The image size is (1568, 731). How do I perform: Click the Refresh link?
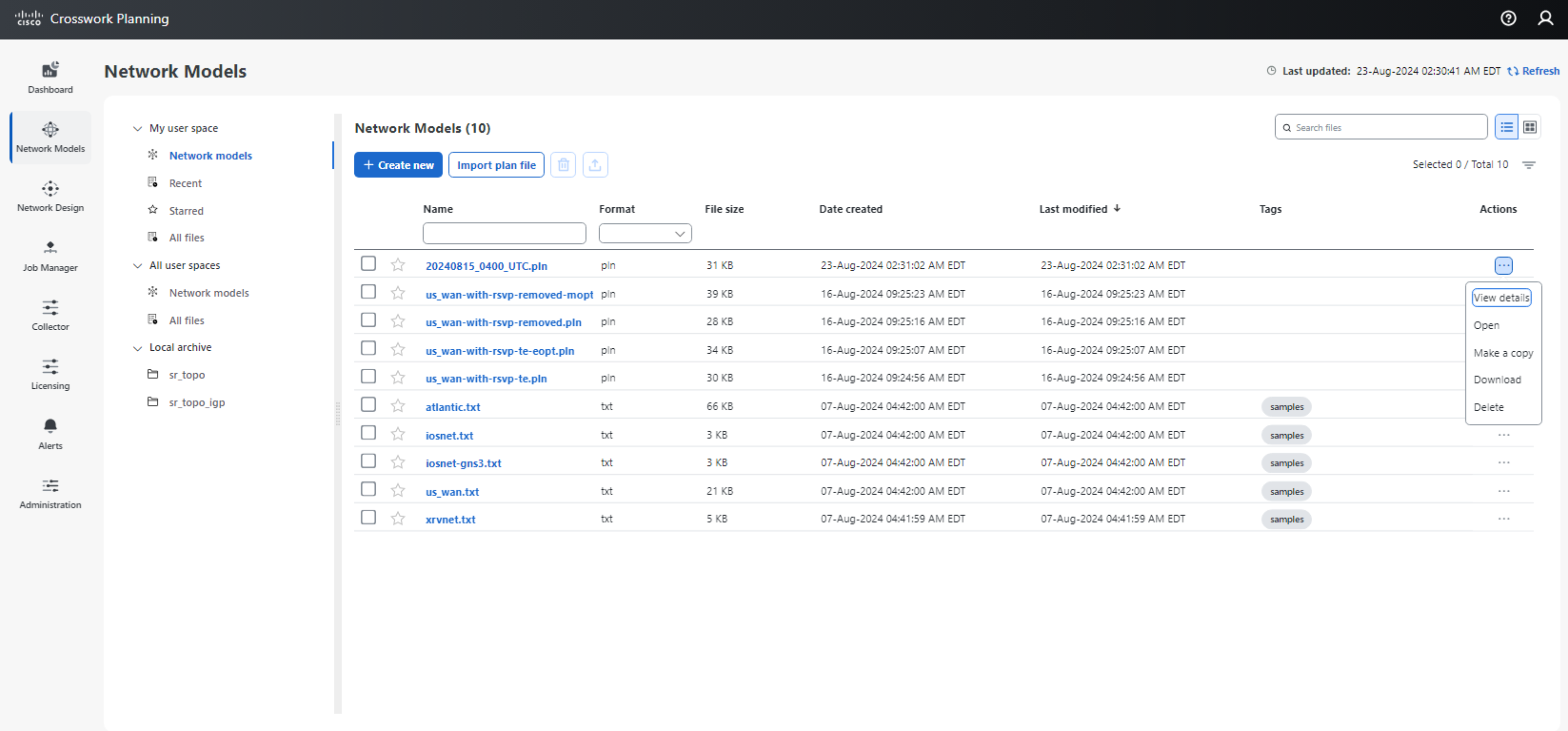click(x=1533, y=71)
